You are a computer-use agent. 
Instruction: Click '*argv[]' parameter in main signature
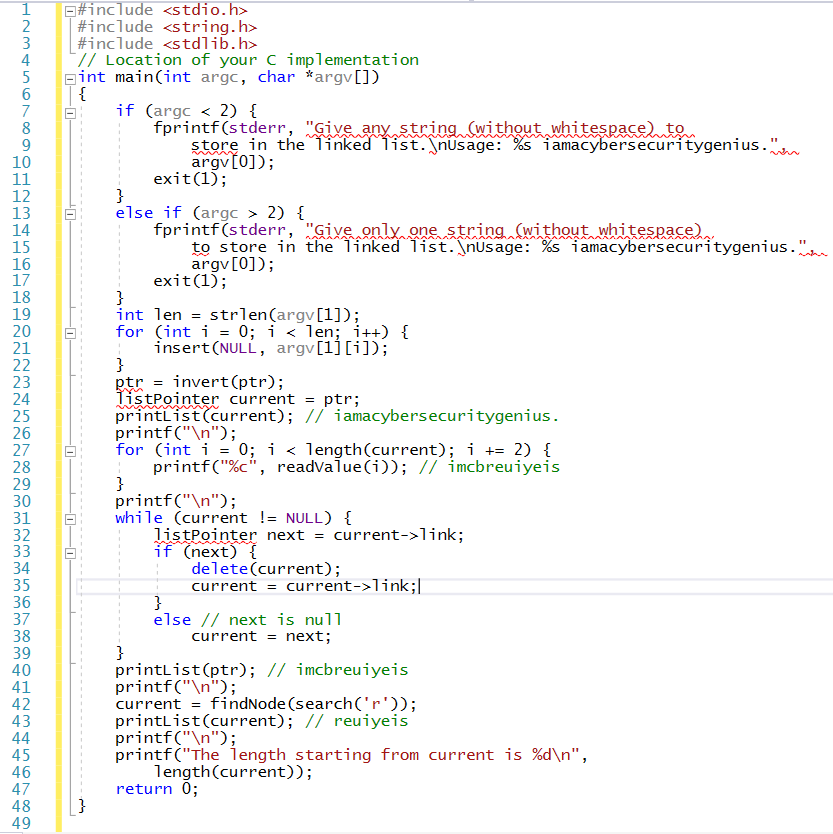click(x=338, y=77)
